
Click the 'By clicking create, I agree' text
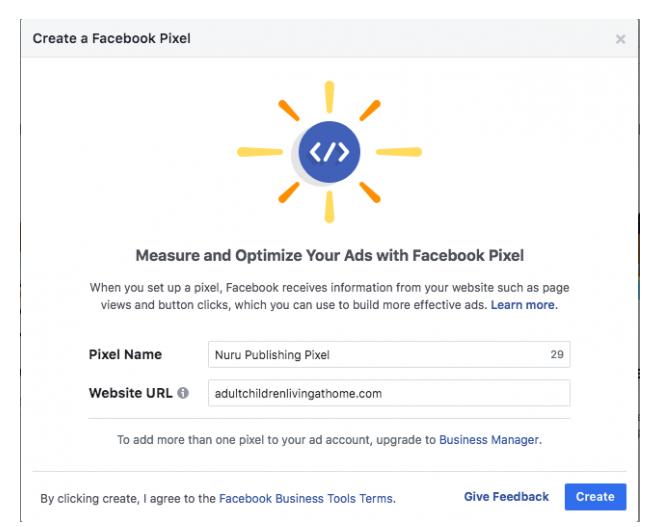coord(128,499)
